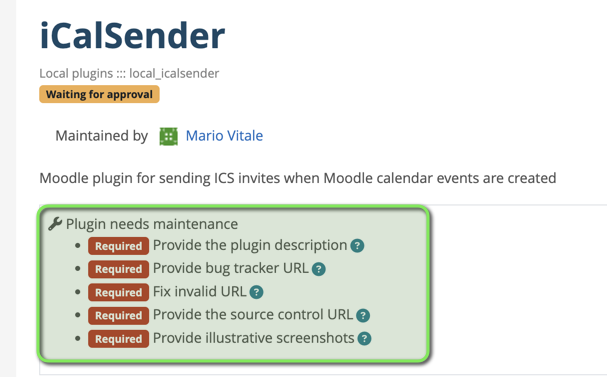Click the Local plugins category text
607x377 pixels.
tap(76, 73)
